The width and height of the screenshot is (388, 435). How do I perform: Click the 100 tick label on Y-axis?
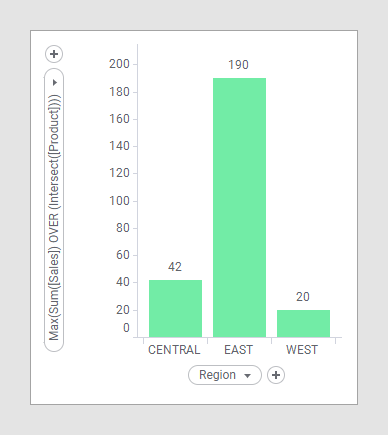119,201
